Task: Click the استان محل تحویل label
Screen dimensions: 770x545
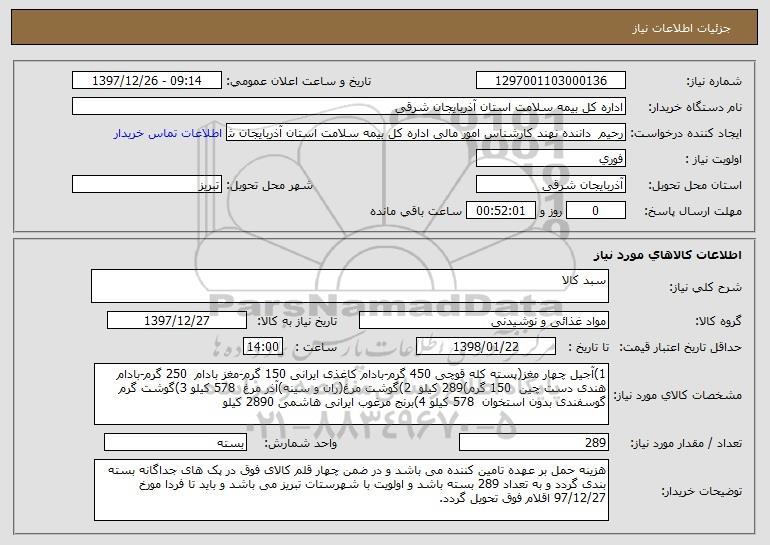Action: (x=695, y=186)
